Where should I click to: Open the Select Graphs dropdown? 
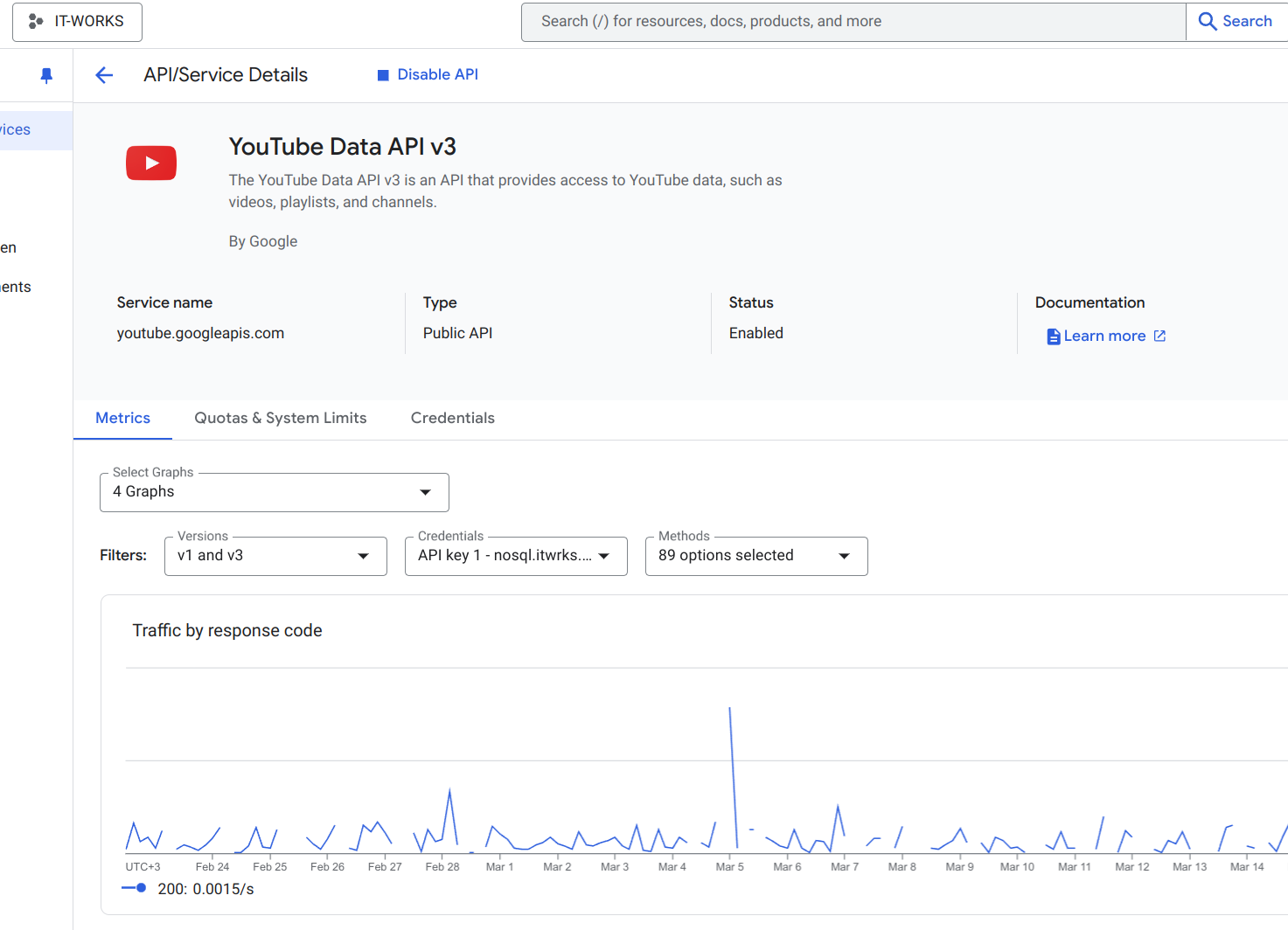[275, 492]
